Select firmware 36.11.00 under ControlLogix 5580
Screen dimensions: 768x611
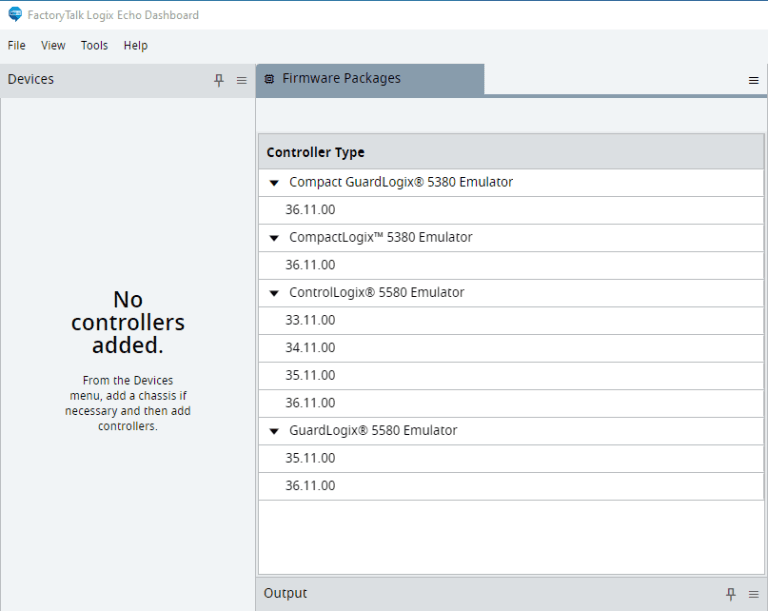pos(511,403)
